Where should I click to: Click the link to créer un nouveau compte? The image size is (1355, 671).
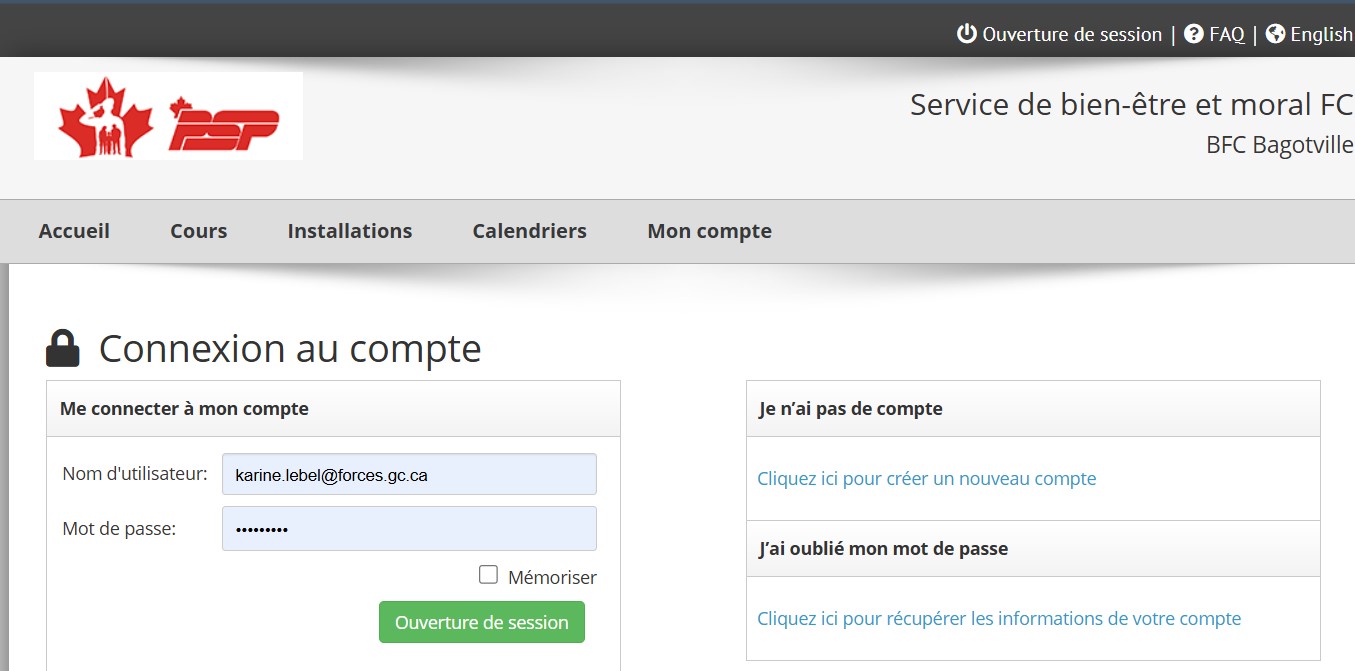pos(926,479)
